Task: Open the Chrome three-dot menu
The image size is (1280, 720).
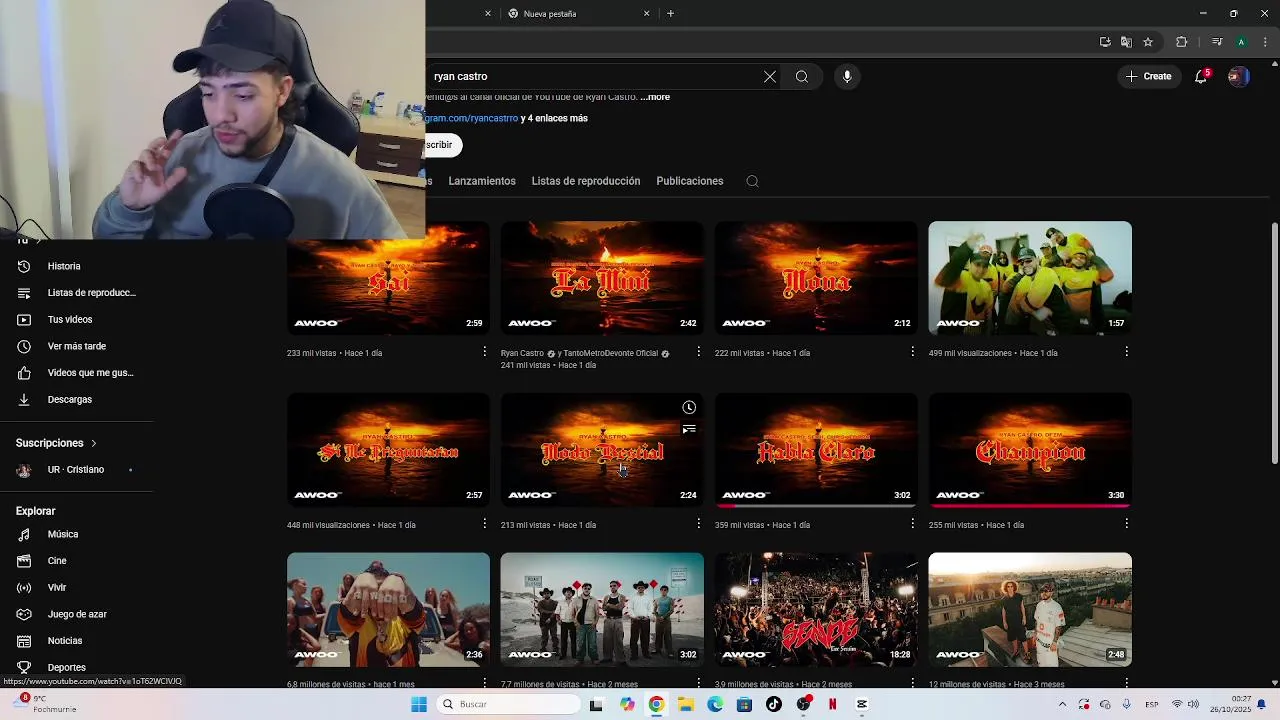Action: pyautogui.click(x=1265, y=42)
